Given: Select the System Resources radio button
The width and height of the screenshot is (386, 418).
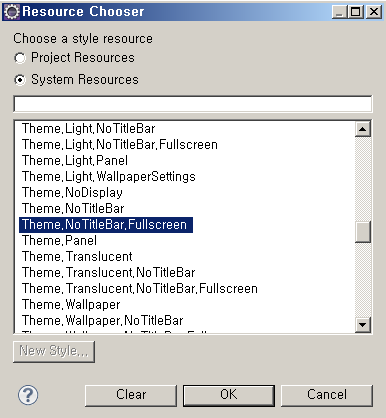Looking at the screenshot, I should pyautogui.click(x=20, y=80).
